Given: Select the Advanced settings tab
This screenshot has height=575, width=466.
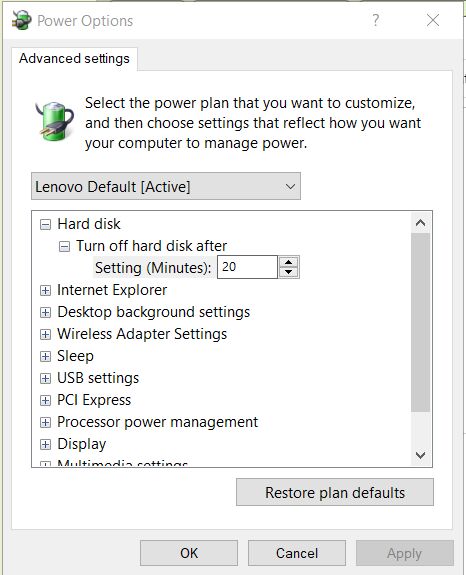Looking at the screenshot, I should 74,59.
